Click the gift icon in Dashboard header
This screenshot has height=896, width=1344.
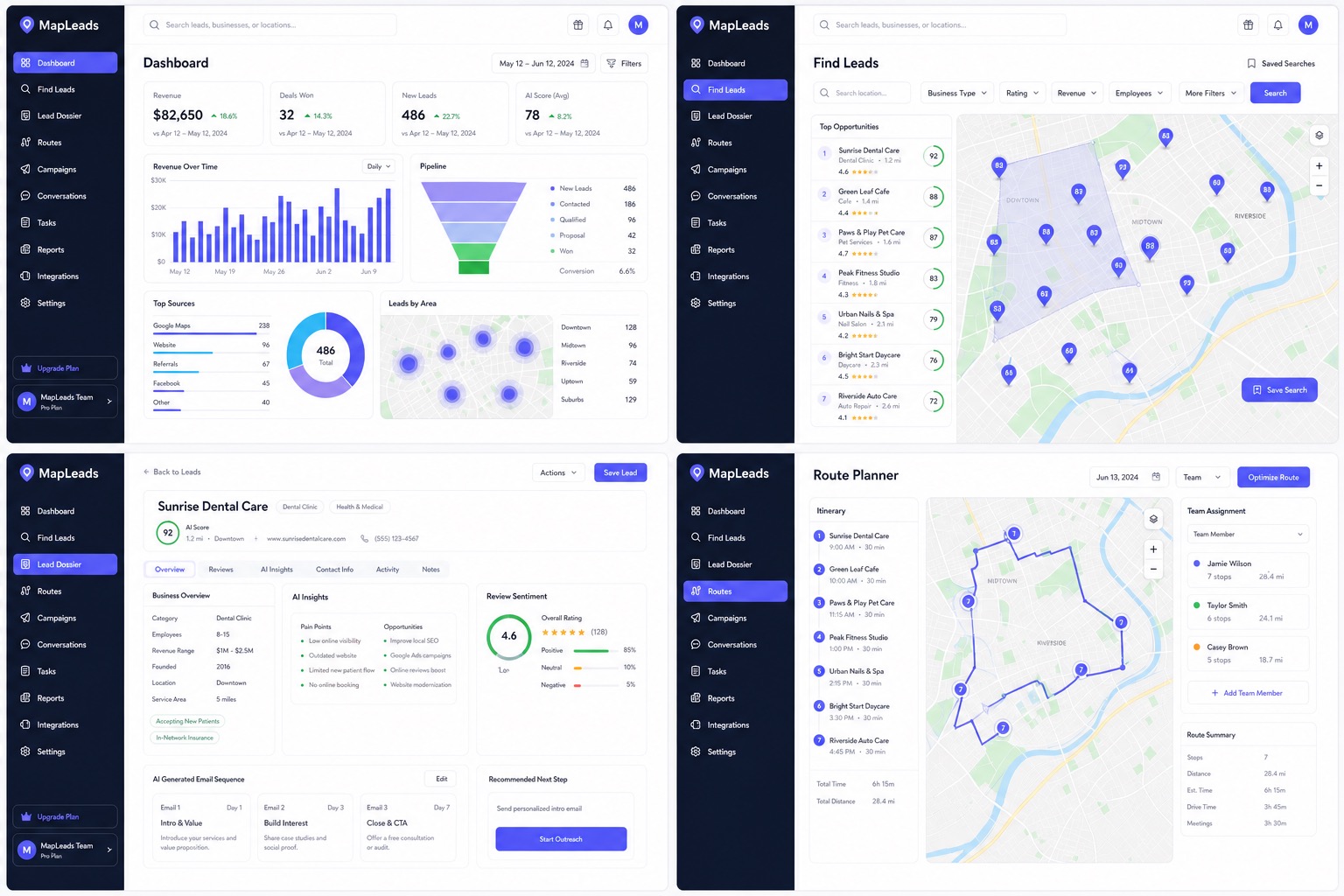pyautogui.click(x=578, y=25)
